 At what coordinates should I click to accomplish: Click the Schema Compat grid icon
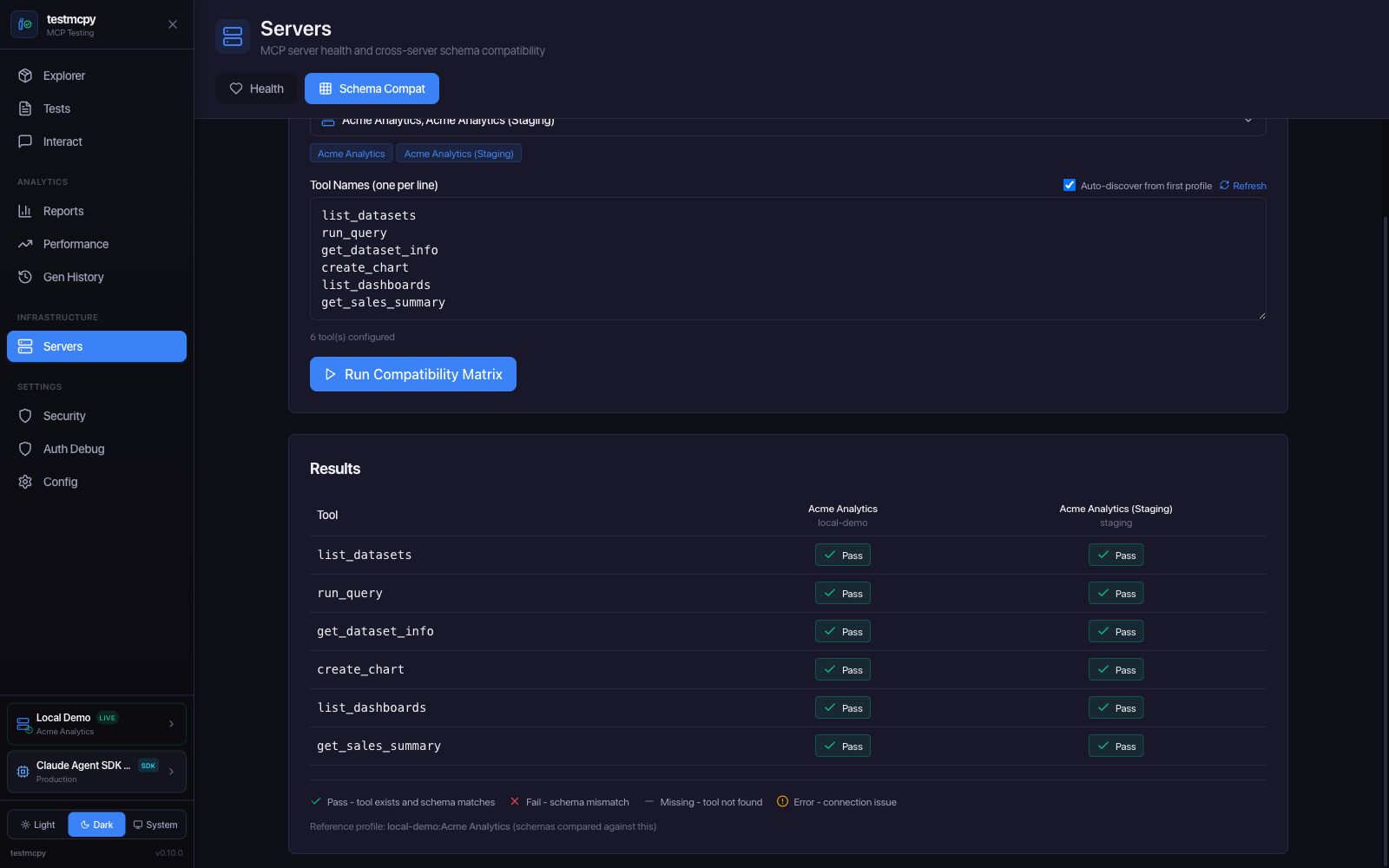326,89
